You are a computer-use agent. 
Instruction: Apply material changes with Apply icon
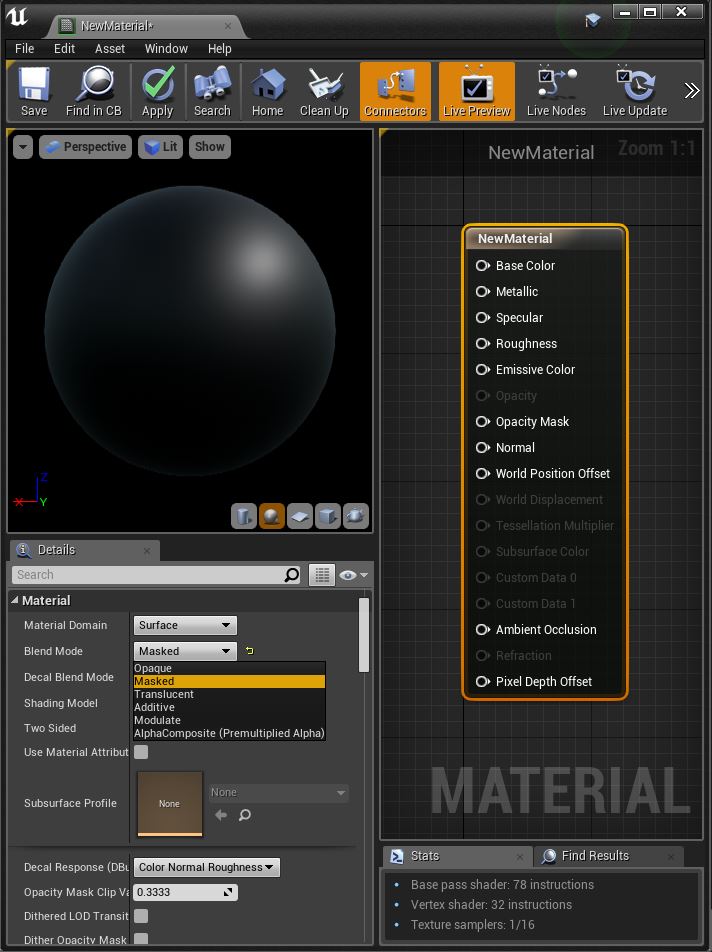158,91
